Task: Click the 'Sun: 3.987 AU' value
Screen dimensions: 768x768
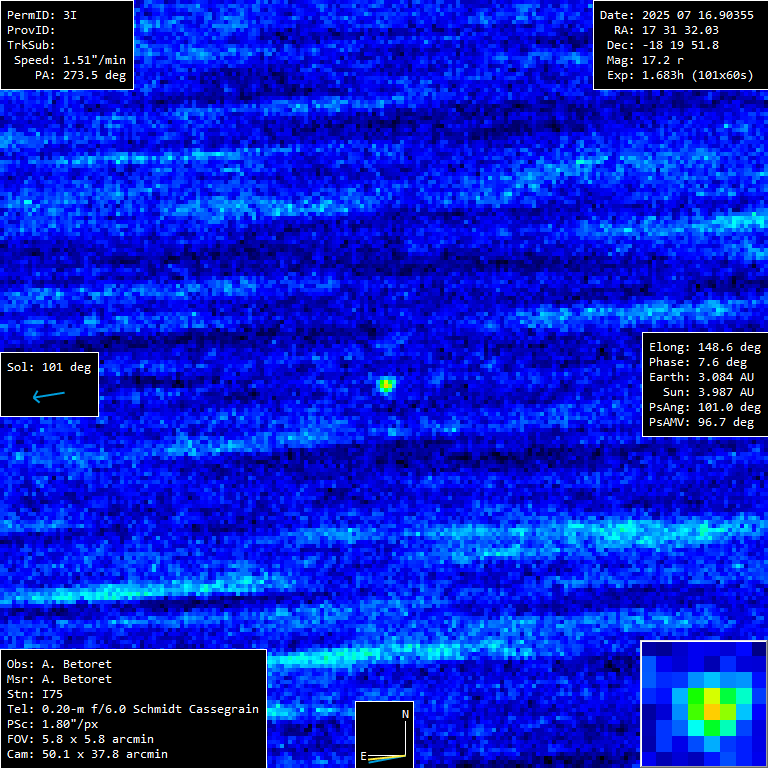Action: [708, 392]
